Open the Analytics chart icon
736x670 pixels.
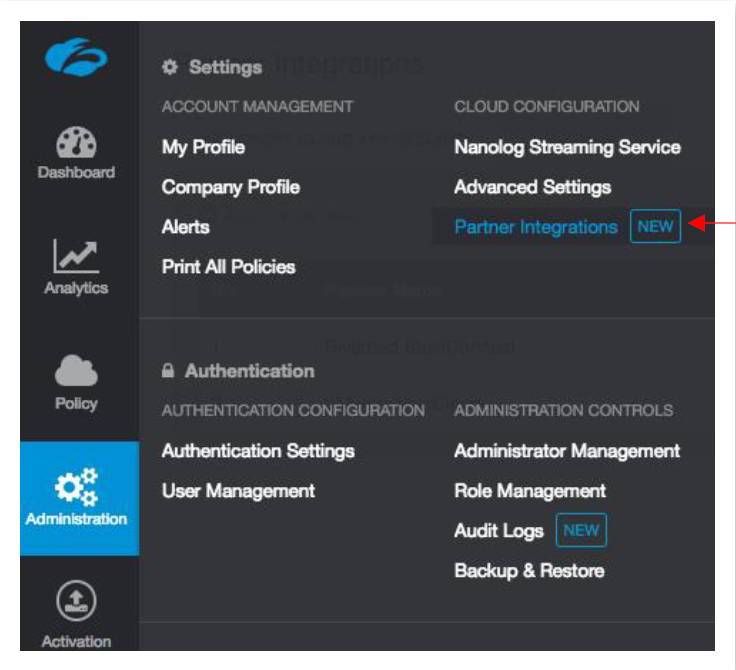click(76, 257)
